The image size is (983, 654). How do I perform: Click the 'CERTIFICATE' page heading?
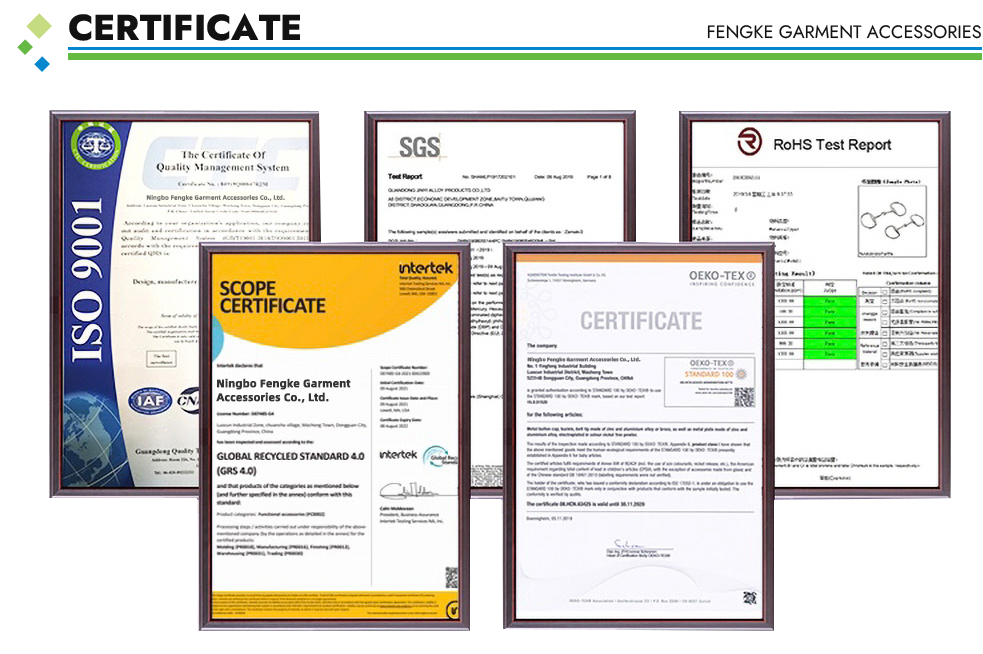(184, 28)
